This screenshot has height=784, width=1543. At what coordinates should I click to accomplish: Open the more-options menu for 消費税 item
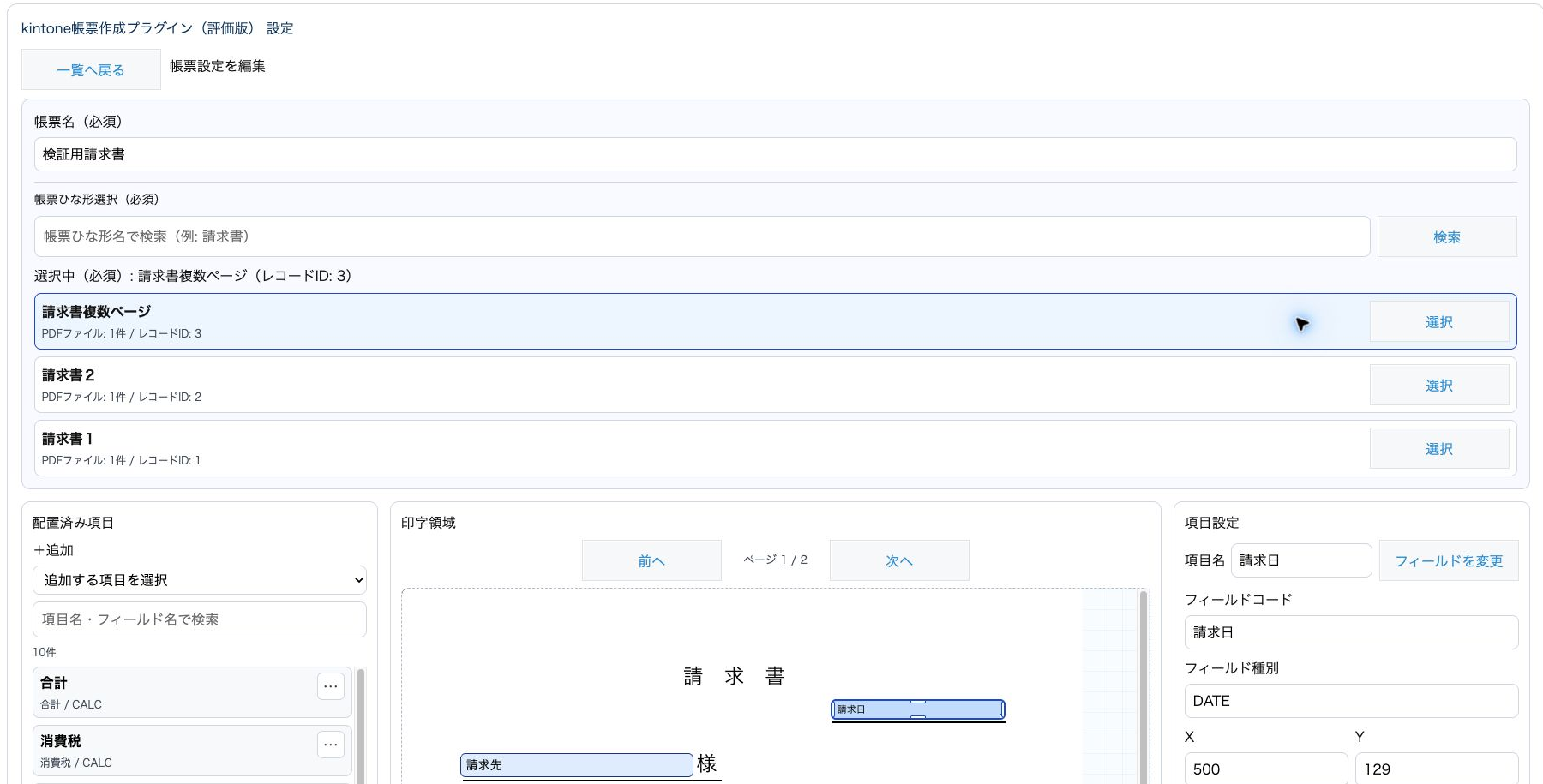point(331,745)
